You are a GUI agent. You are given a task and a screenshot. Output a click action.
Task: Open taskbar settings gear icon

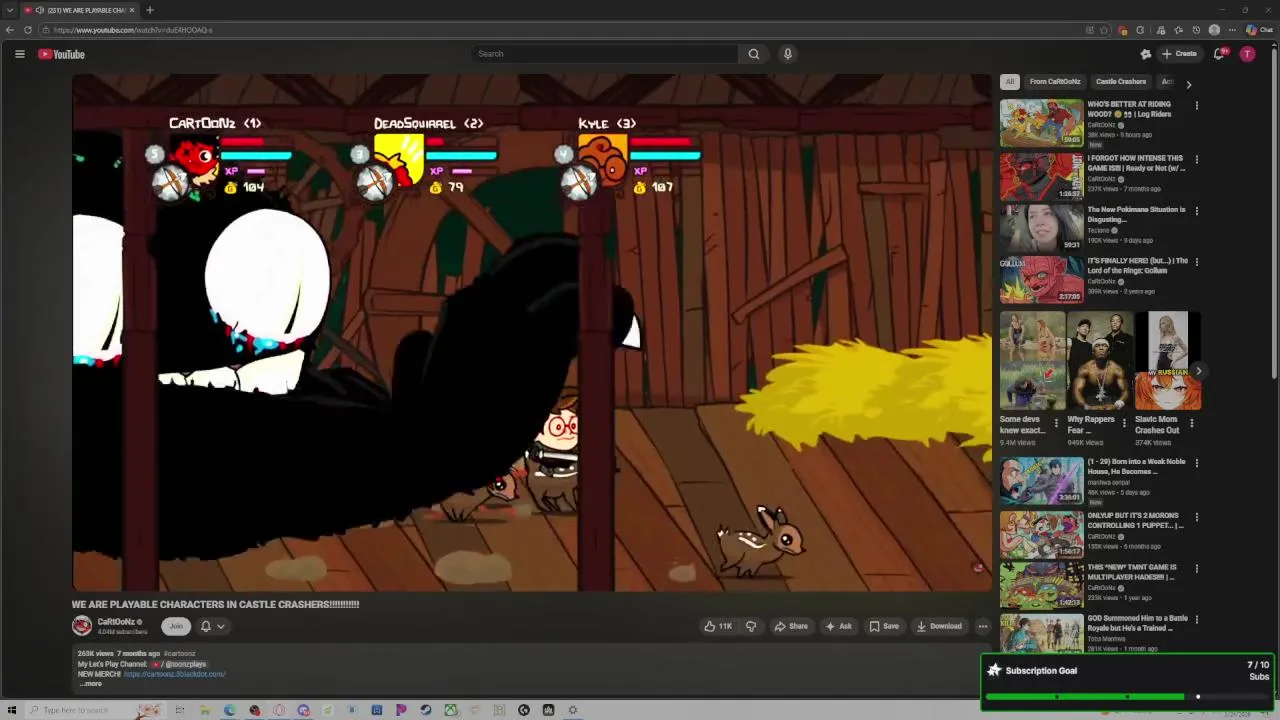pos(573,710)
